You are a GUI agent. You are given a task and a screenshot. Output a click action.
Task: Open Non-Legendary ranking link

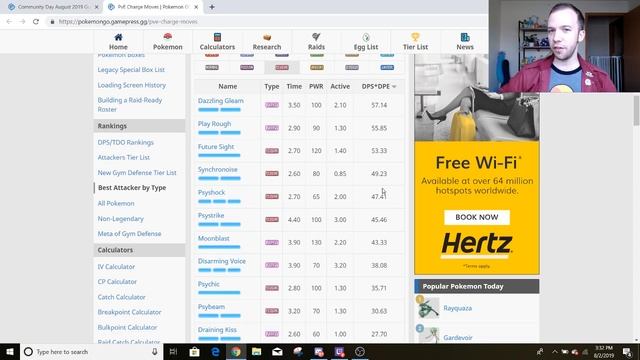(120, 219)
